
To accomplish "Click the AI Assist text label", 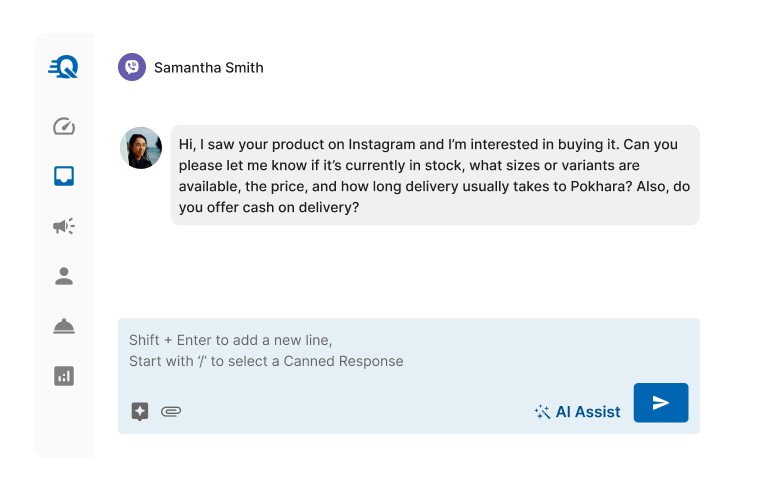I will coord(588,412).
